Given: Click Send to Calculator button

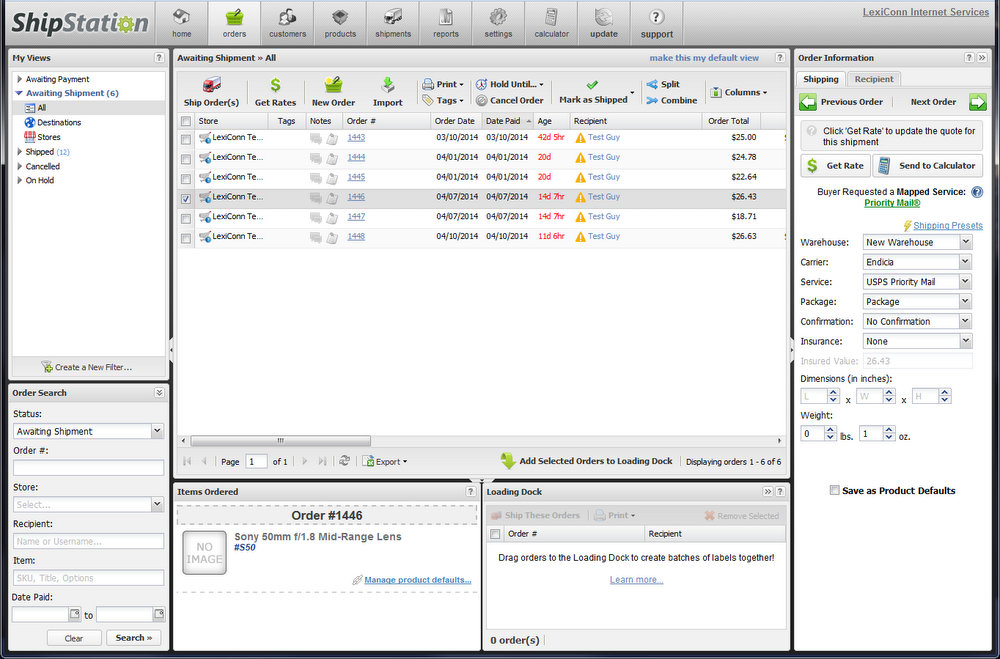Looking at the screenshot, I should coord(928,165).
